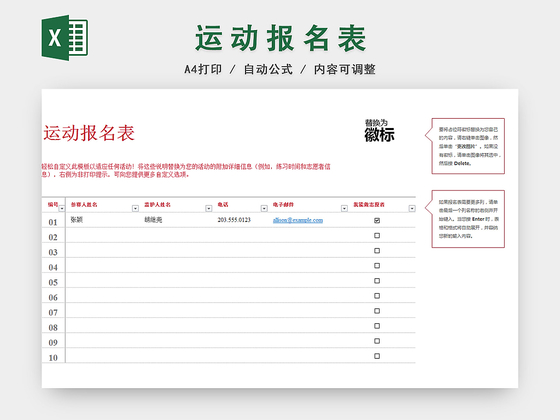
Task: Click the green Excel logo icon
Action: (x=65, y=38)
